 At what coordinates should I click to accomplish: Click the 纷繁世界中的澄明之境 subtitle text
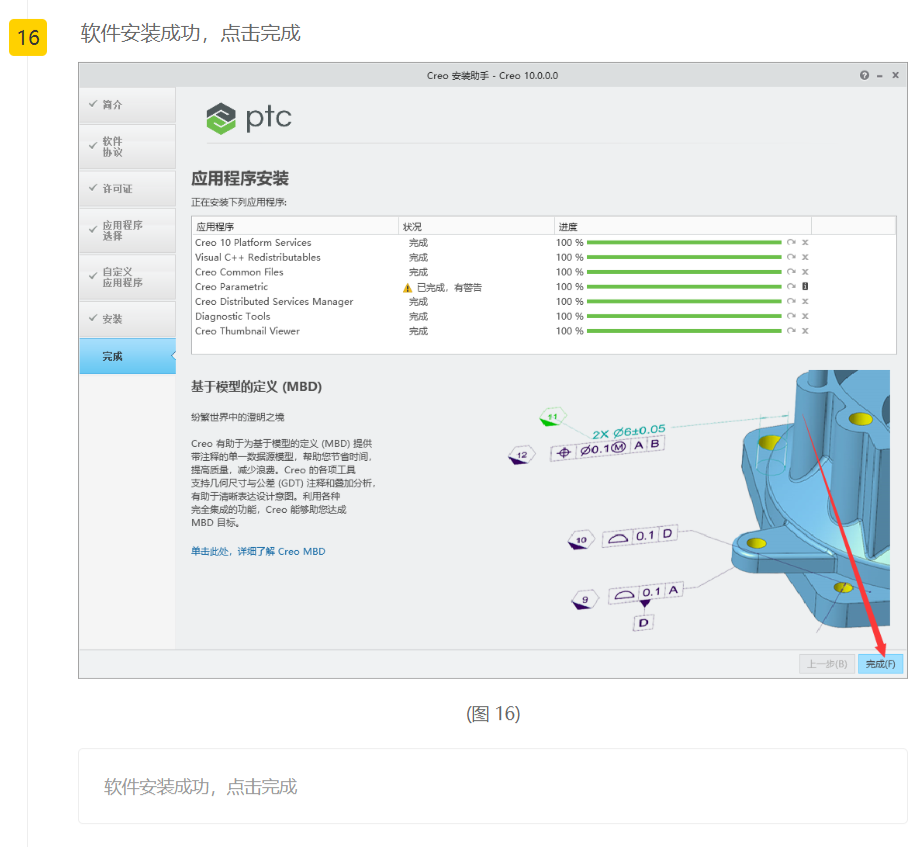(x=237, y=417)
